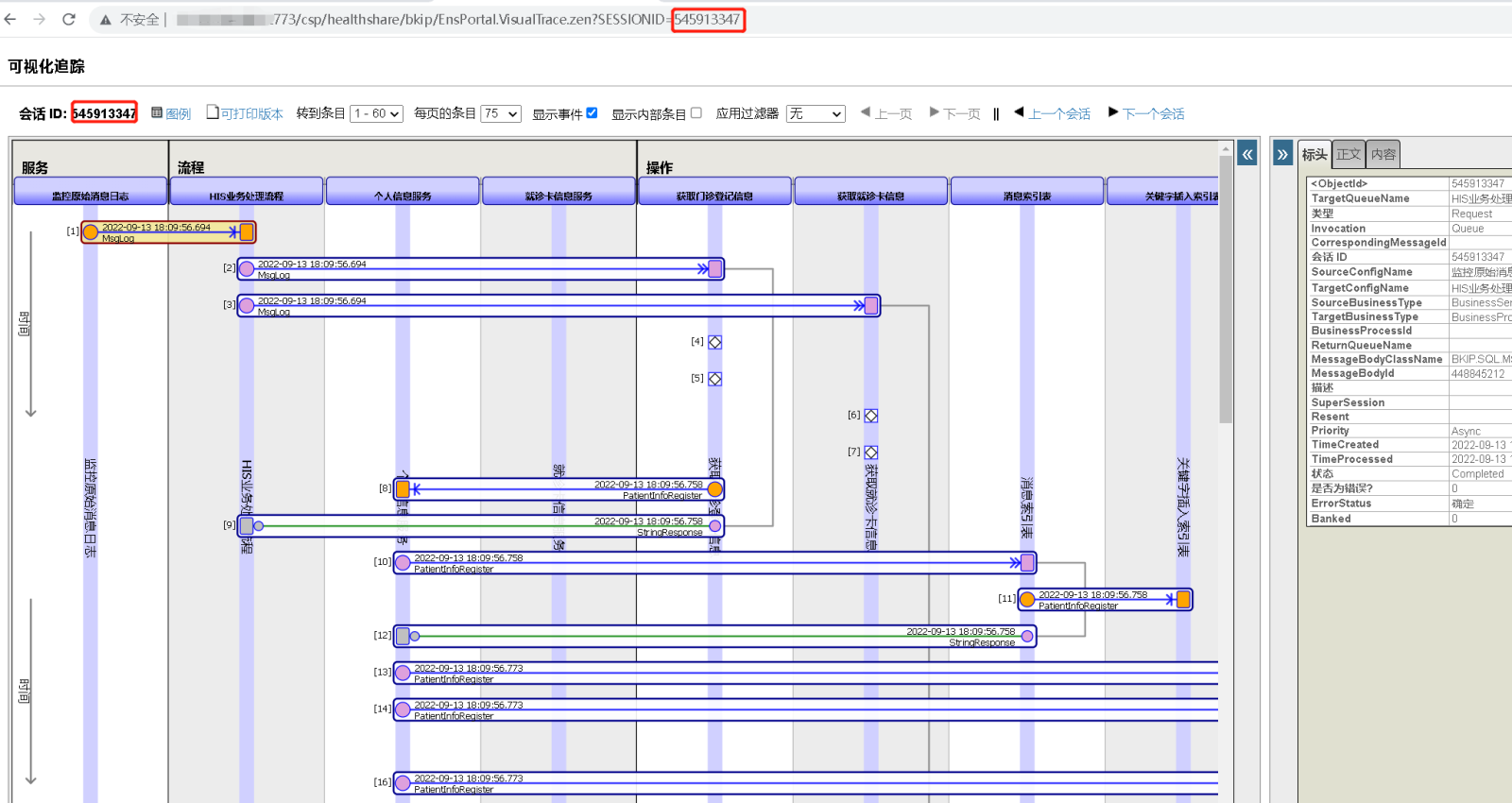Image resolution: width=1512 pixels, height=803 pixels.
Task: Enable the 显示内部条目 checkbox
Action: 696,112
